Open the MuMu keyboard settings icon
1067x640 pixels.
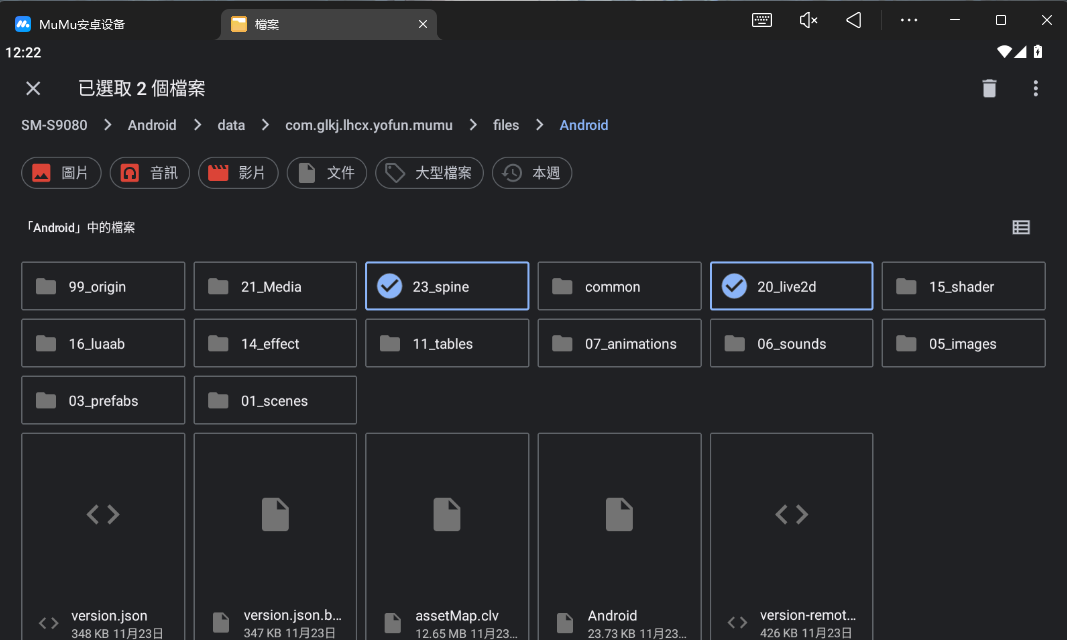click(x=761, y=20)
